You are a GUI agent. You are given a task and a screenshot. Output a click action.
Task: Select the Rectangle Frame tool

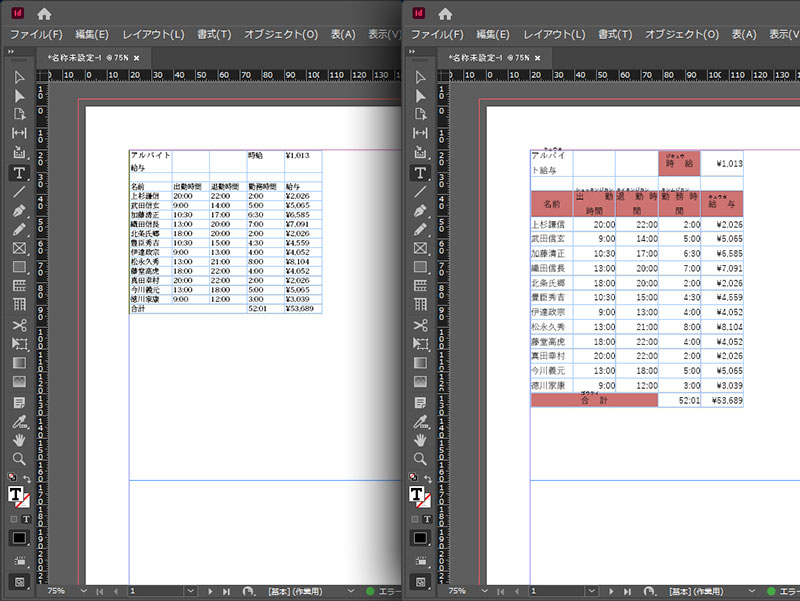pyautogui.click(x=18, y=249)
